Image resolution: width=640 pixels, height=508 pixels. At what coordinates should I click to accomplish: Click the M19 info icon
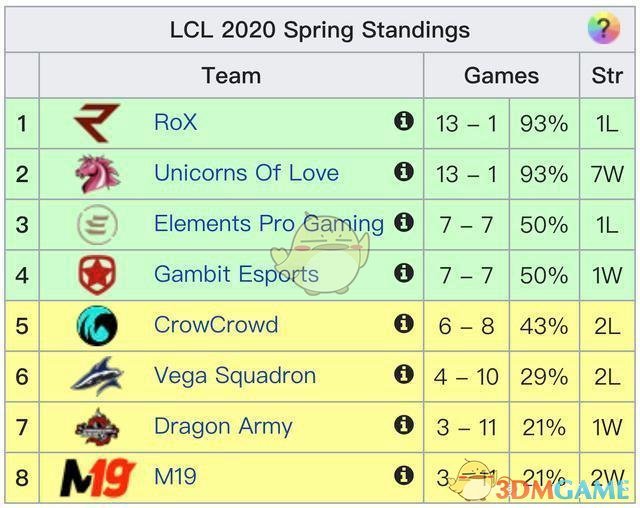tap(404, 475)
